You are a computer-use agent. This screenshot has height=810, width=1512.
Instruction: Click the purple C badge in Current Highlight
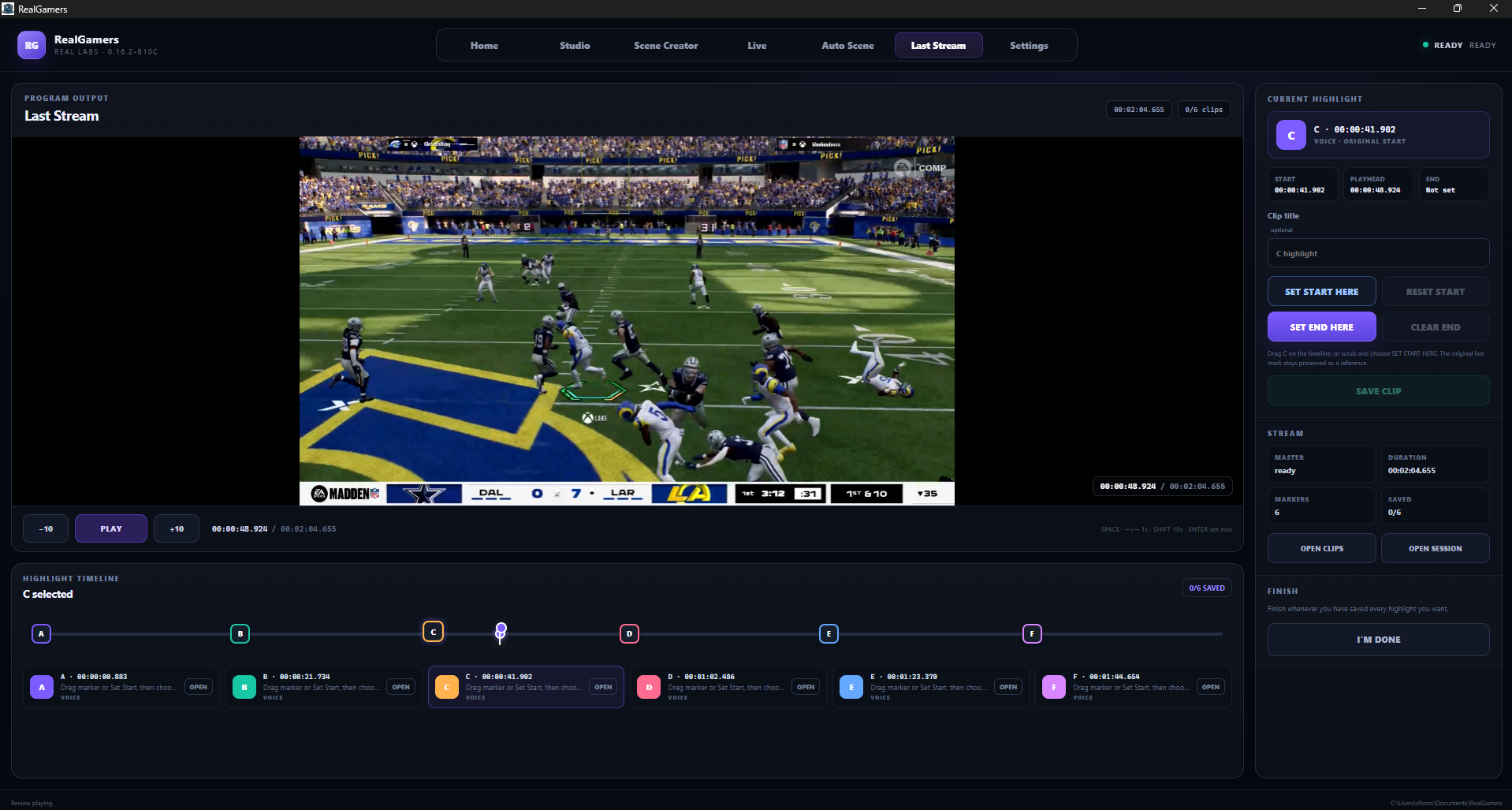coord(1291,135)
